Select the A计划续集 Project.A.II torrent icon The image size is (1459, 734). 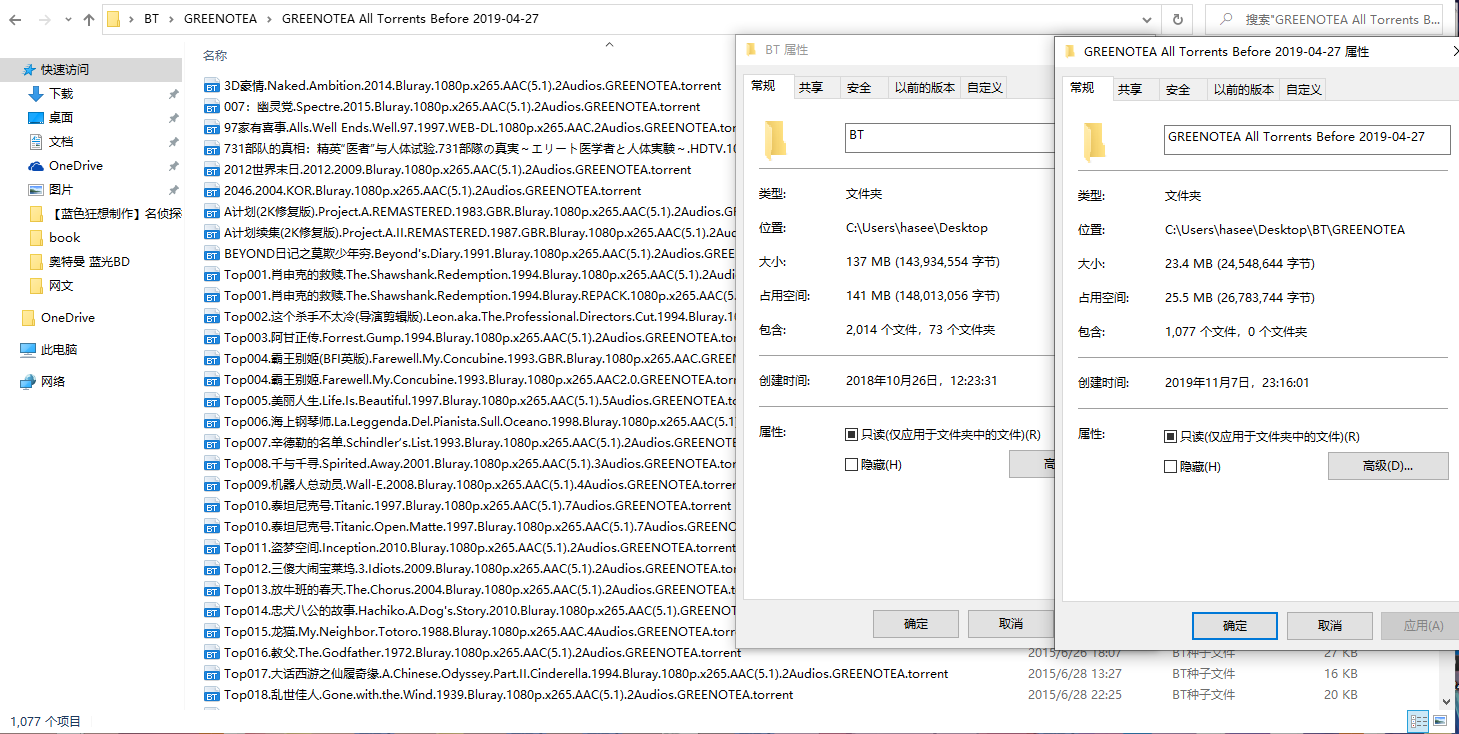pyautogui.click(x=211, y=233)
